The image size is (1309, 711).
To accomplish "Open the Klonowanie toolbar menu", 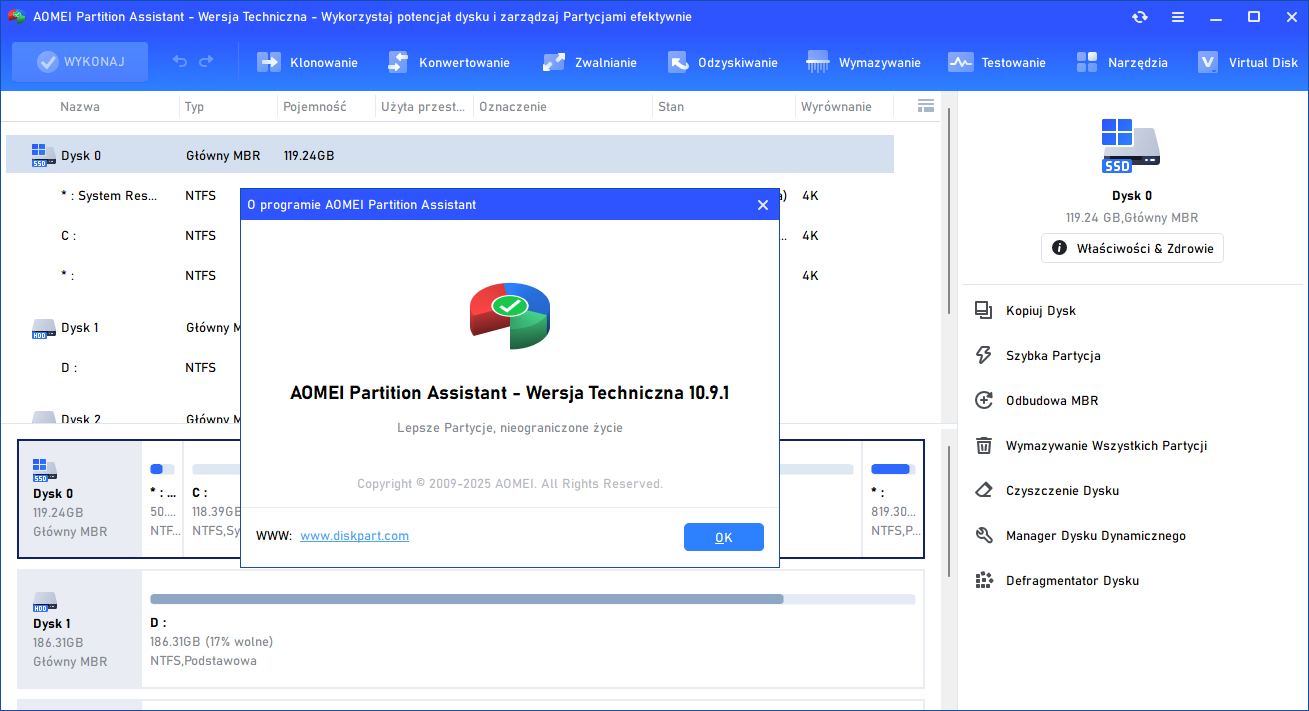I will (308, 62).
